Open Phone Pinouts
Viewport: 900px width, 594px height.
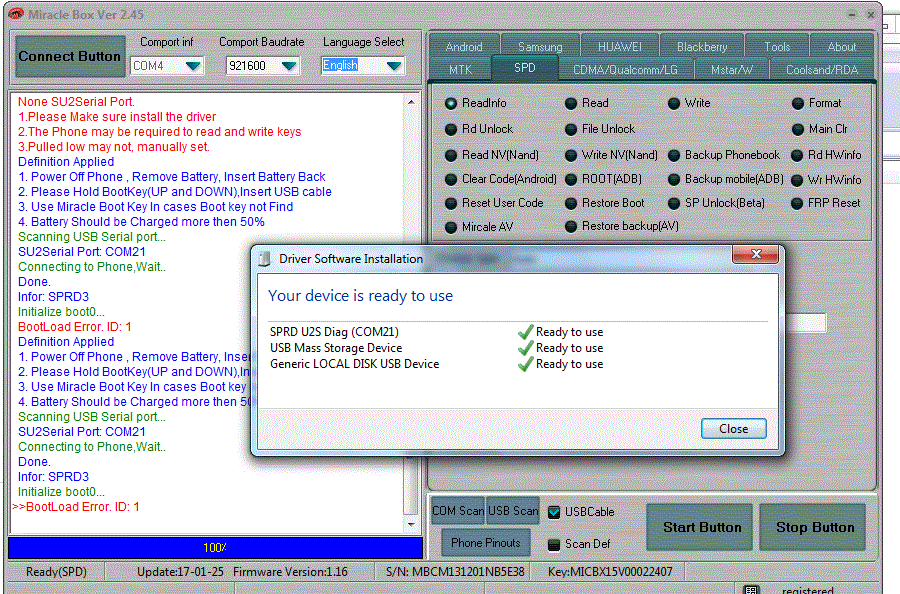[486, 542]
